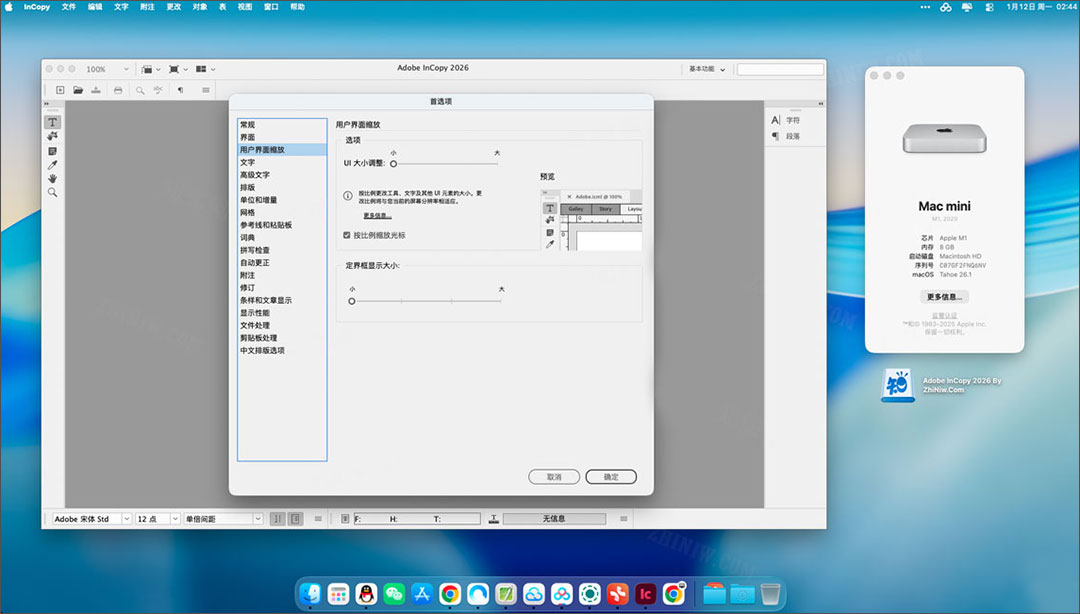1080x614 pixels.
Task: Open QQ penguin from the Dock
Action: pos(366,593)
